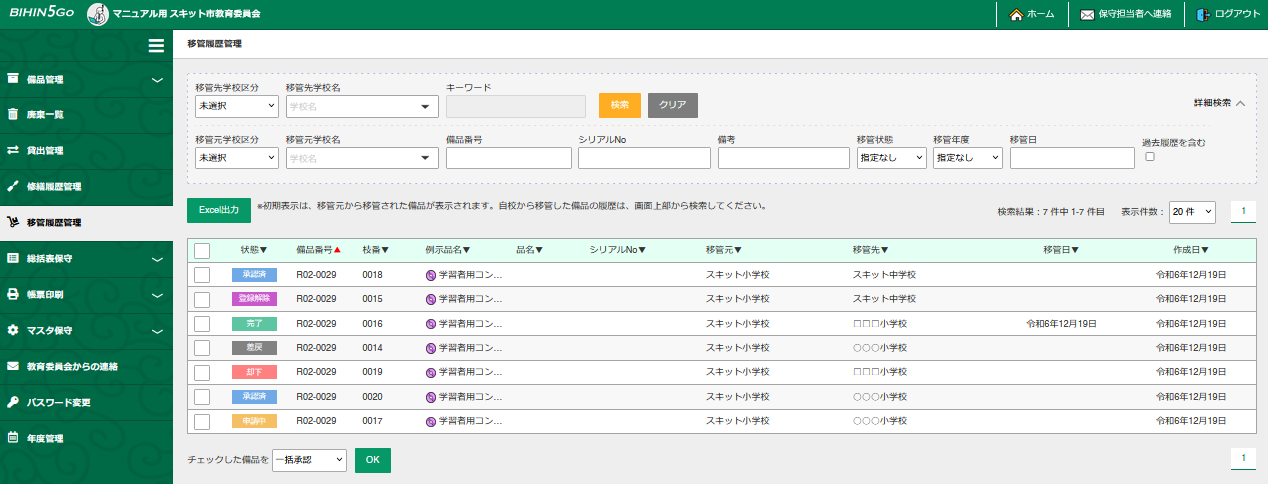Click the envelope icon for contacting maintenance staff
The width and height of the screenshot is (1268, 484).
(x=1087, y=15)
